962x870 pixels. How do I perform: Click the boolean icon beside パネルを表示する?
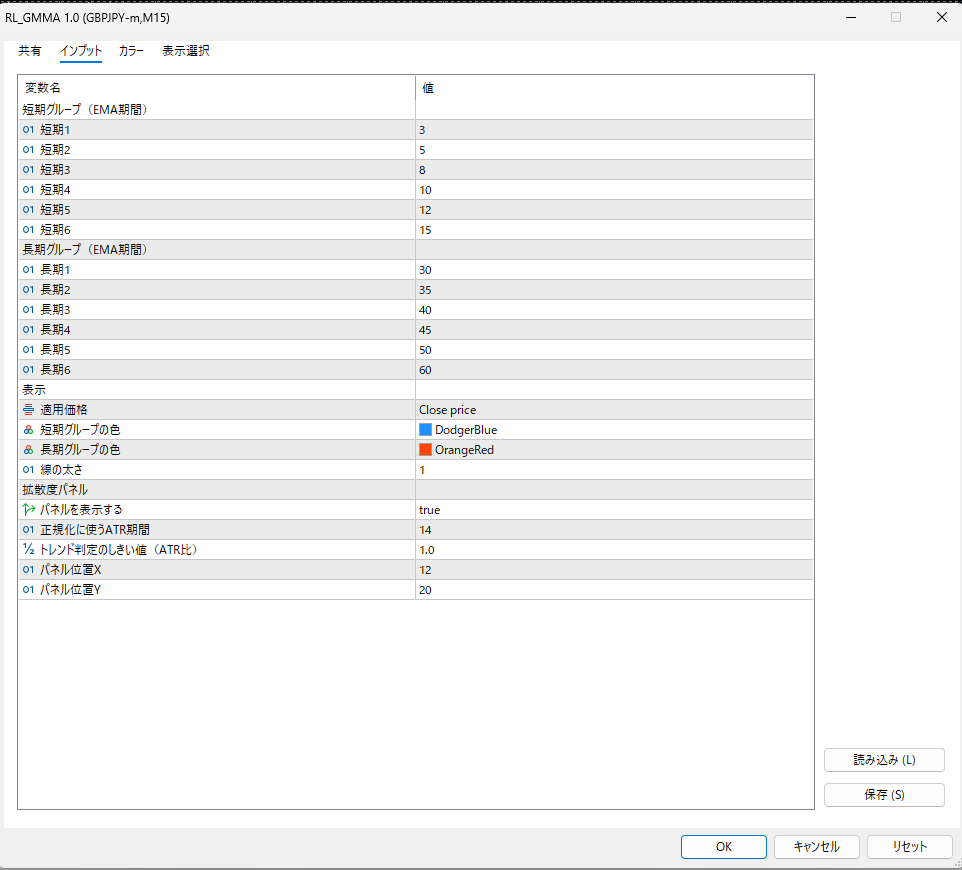tap(28, 509)
